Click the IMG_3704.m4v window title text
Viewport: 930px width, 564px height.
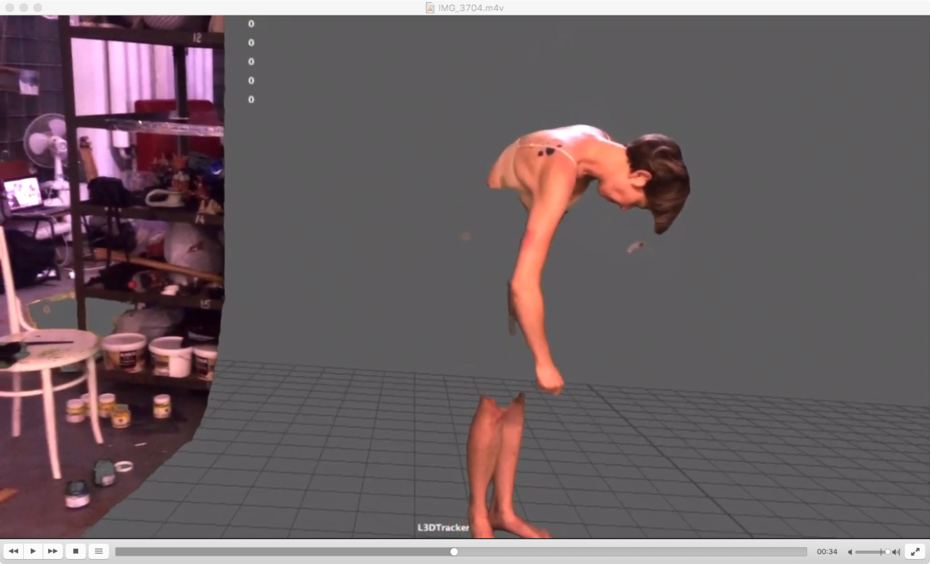471,8
